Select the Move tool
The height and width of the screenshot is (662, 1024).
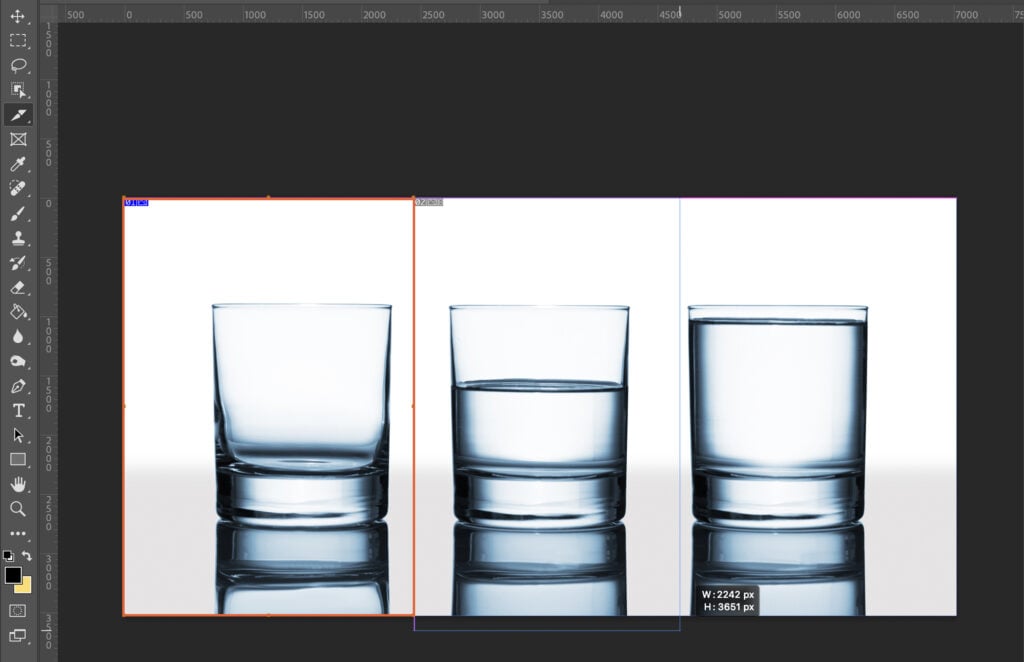coord(17,17)
